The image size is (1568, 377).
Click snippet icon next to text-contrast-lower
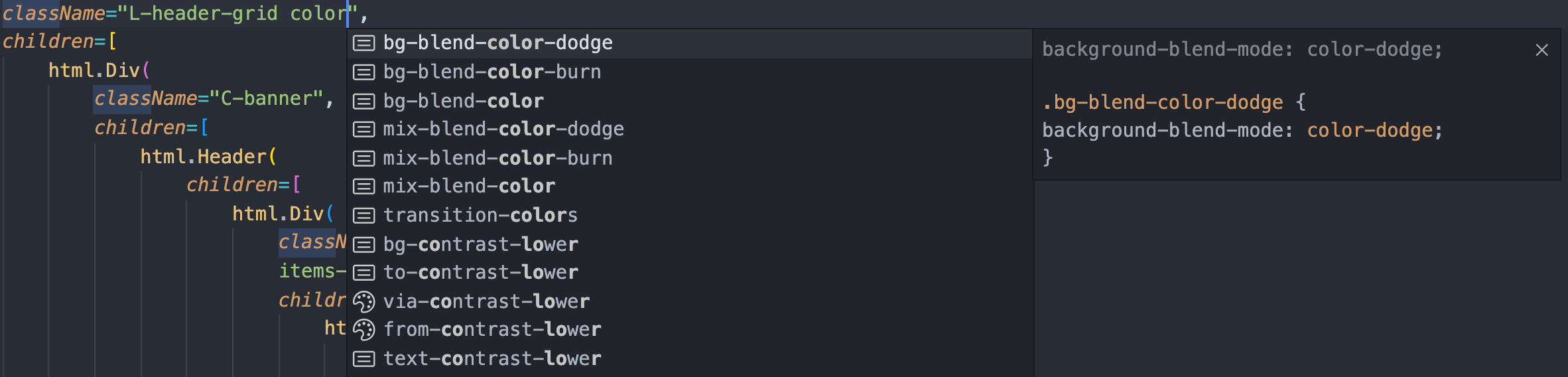pyautogui.click(x=363, y=359)
